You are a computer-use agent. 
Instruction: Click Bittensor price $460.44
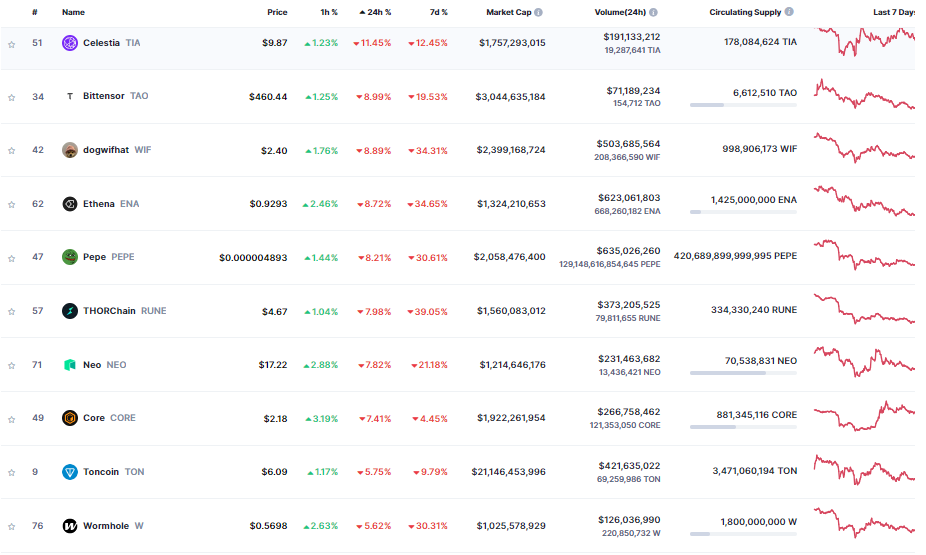pos(268,97)
